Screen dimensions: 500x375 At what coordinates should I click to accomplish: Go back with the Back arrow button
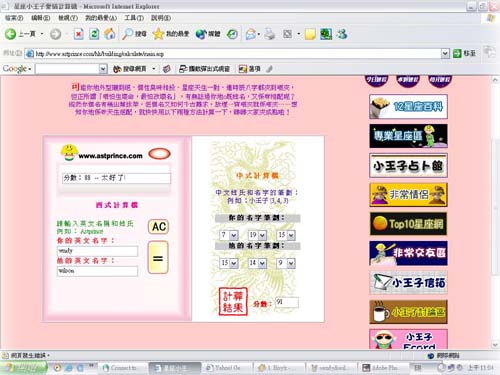point(20,34)
